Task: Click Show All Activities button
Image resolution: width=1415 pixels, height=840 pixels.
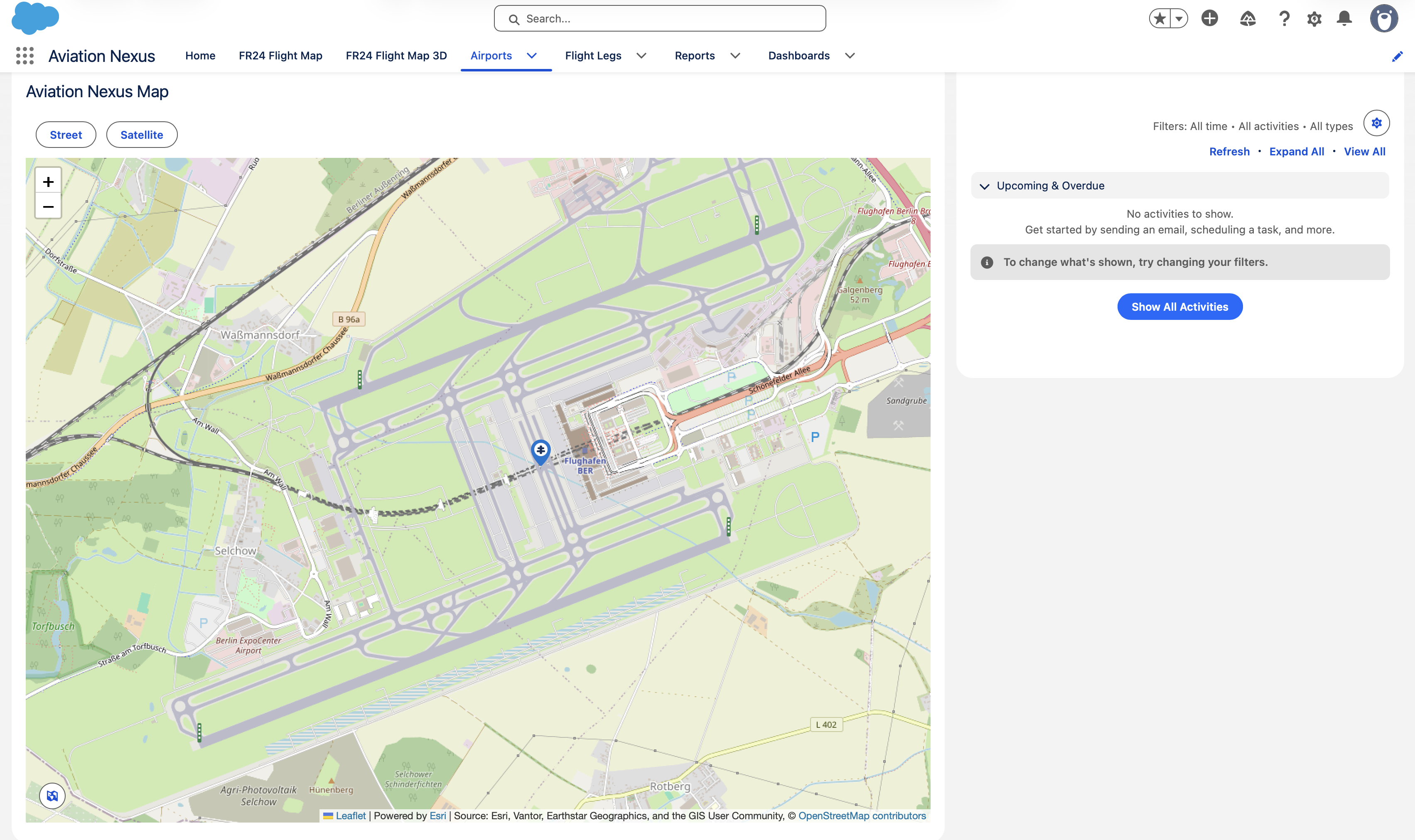Action: tap(1179, 307)
